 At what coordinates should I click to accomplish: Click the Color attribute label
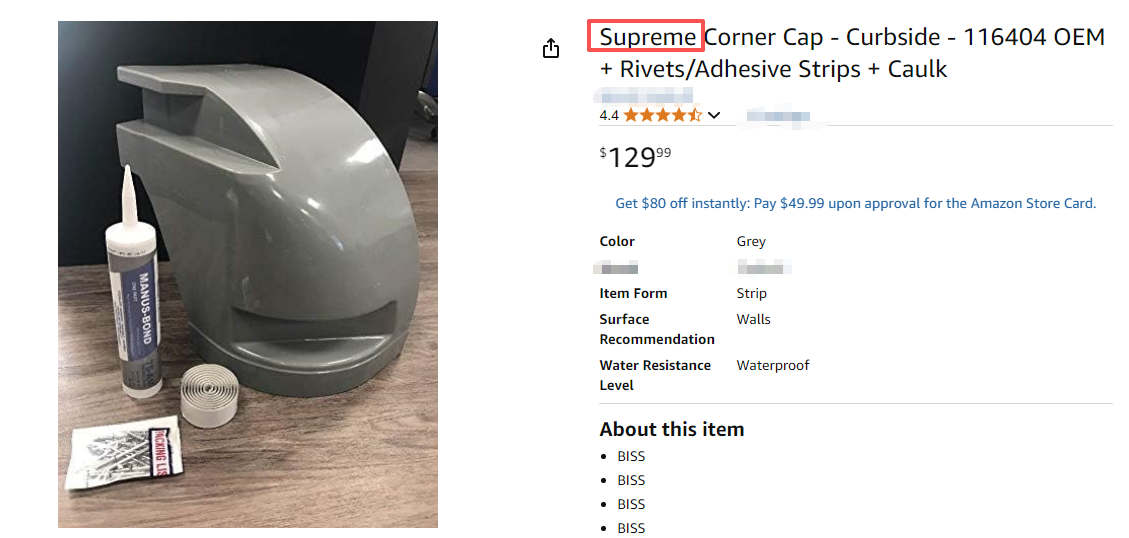click(617, 241)
